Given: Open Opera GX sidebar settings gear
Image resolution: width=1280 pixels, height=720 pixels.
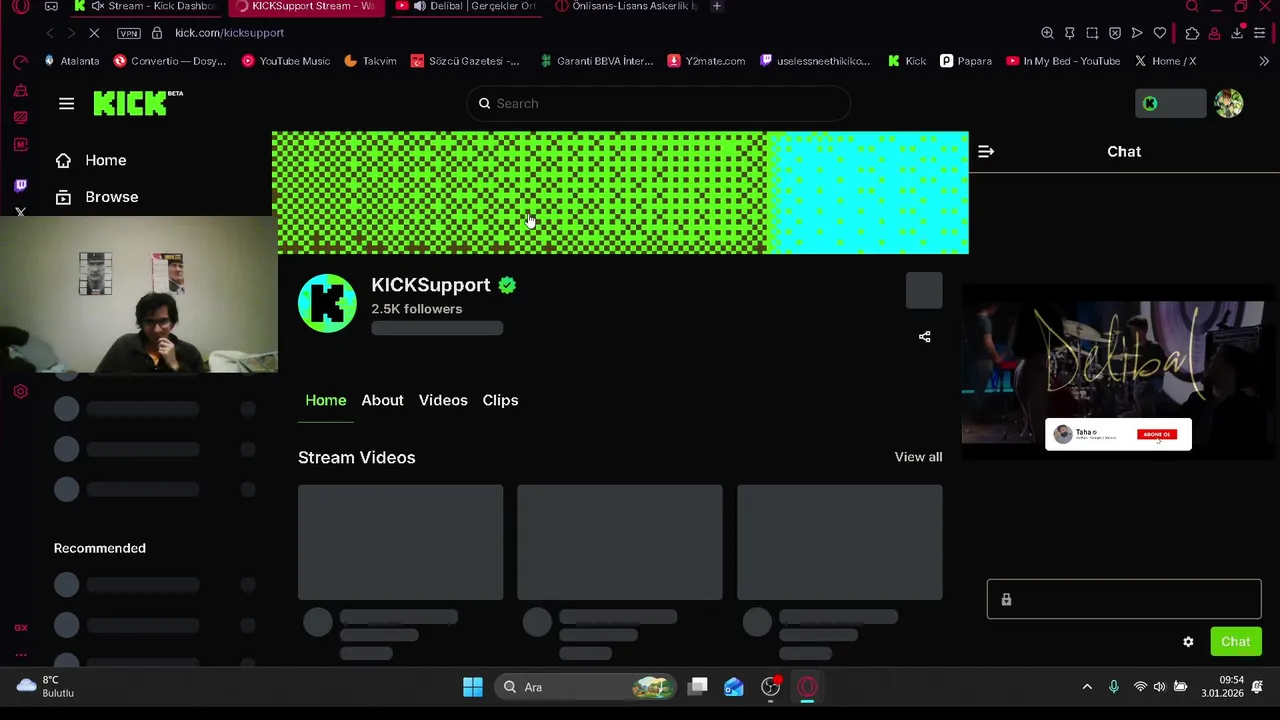Looking at the screenshot, I should (20, 392).
